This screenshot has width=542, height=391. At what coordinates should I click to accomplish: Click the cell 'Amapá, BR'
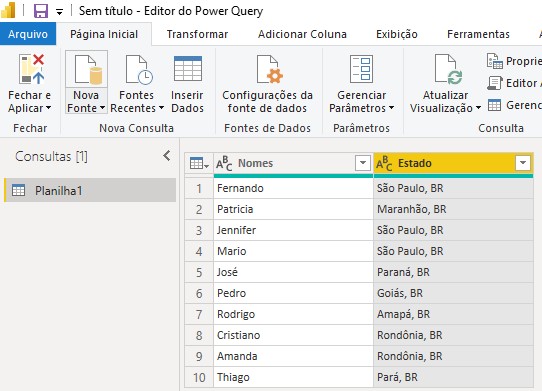tap(453, 314)
